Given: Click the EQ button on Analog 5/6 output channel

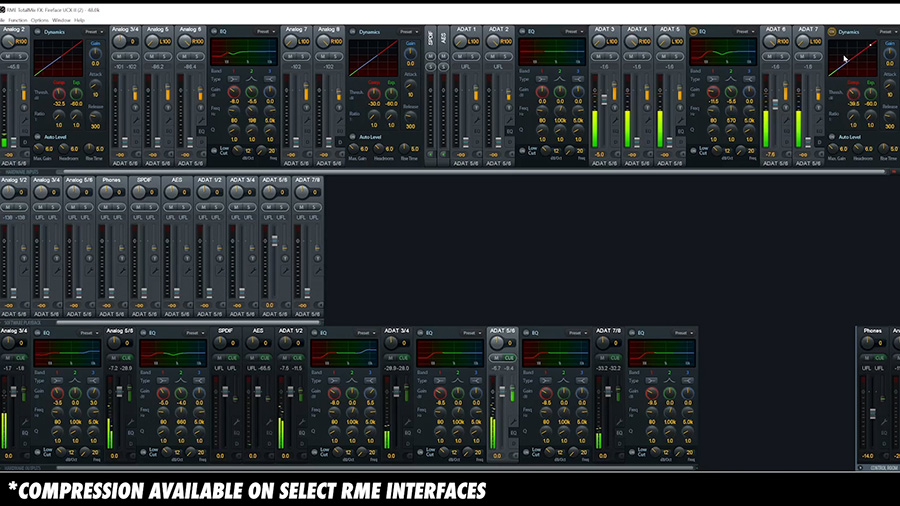Looking at the screenshot, I should 131,433.
